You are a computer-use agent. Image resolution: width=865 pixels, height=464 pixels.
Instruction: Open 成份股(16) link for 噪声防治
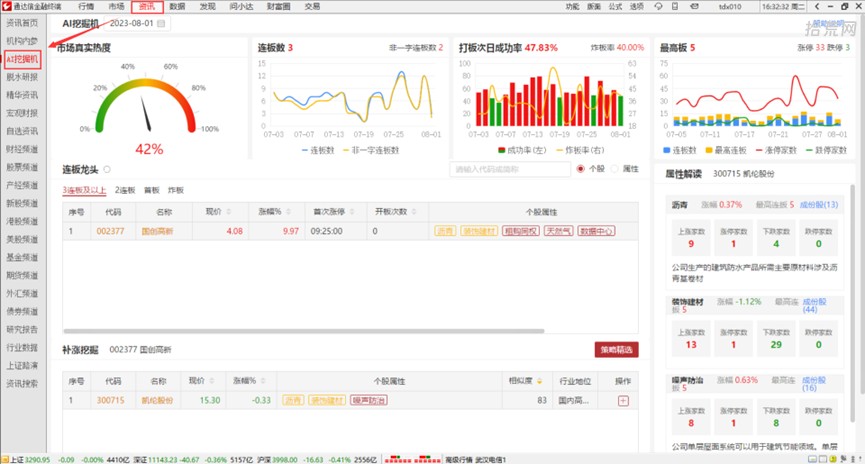coord(814,384)
